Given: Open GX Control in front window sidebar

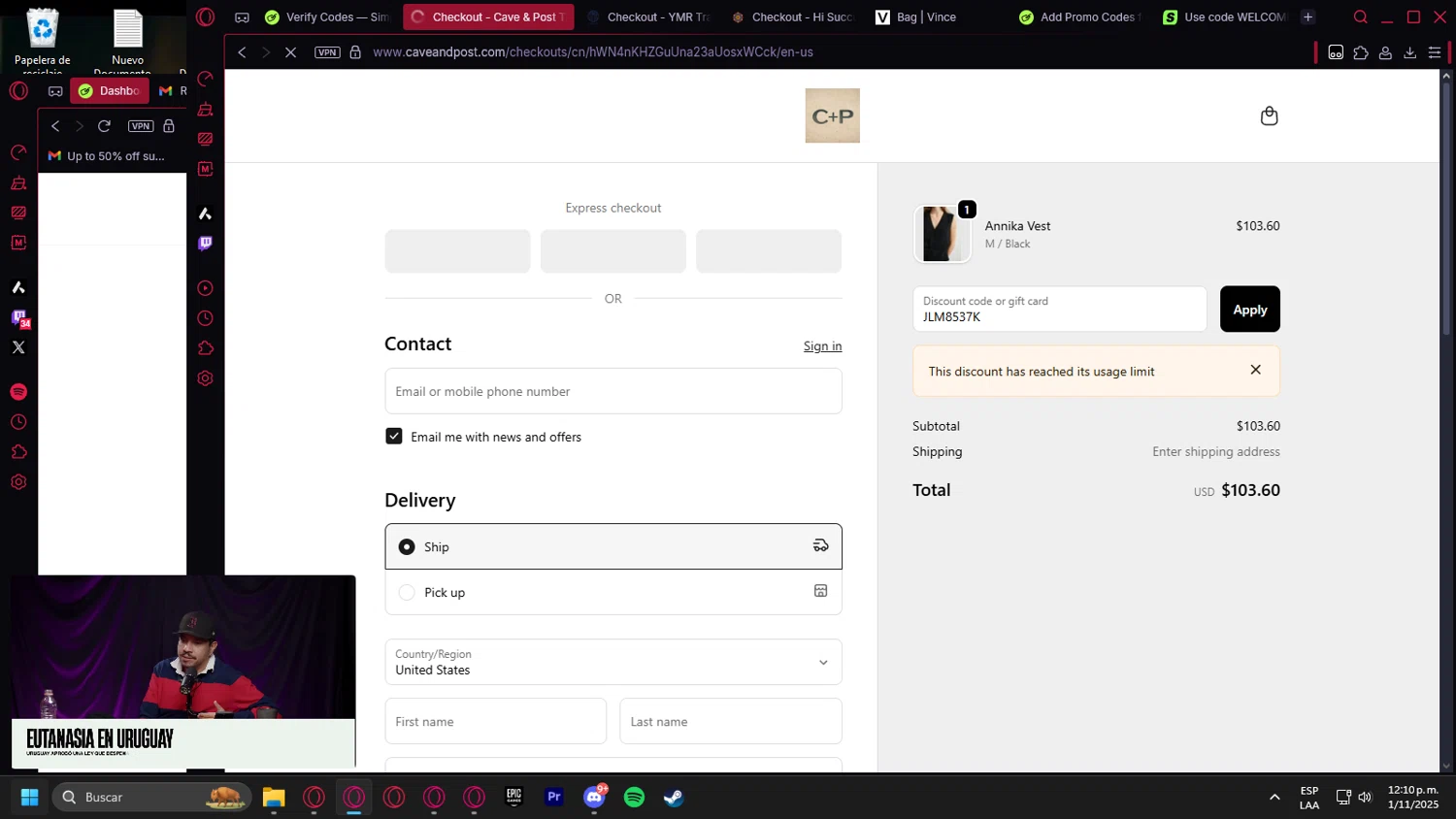Looking at the screenshot, I should coord(205,79).
